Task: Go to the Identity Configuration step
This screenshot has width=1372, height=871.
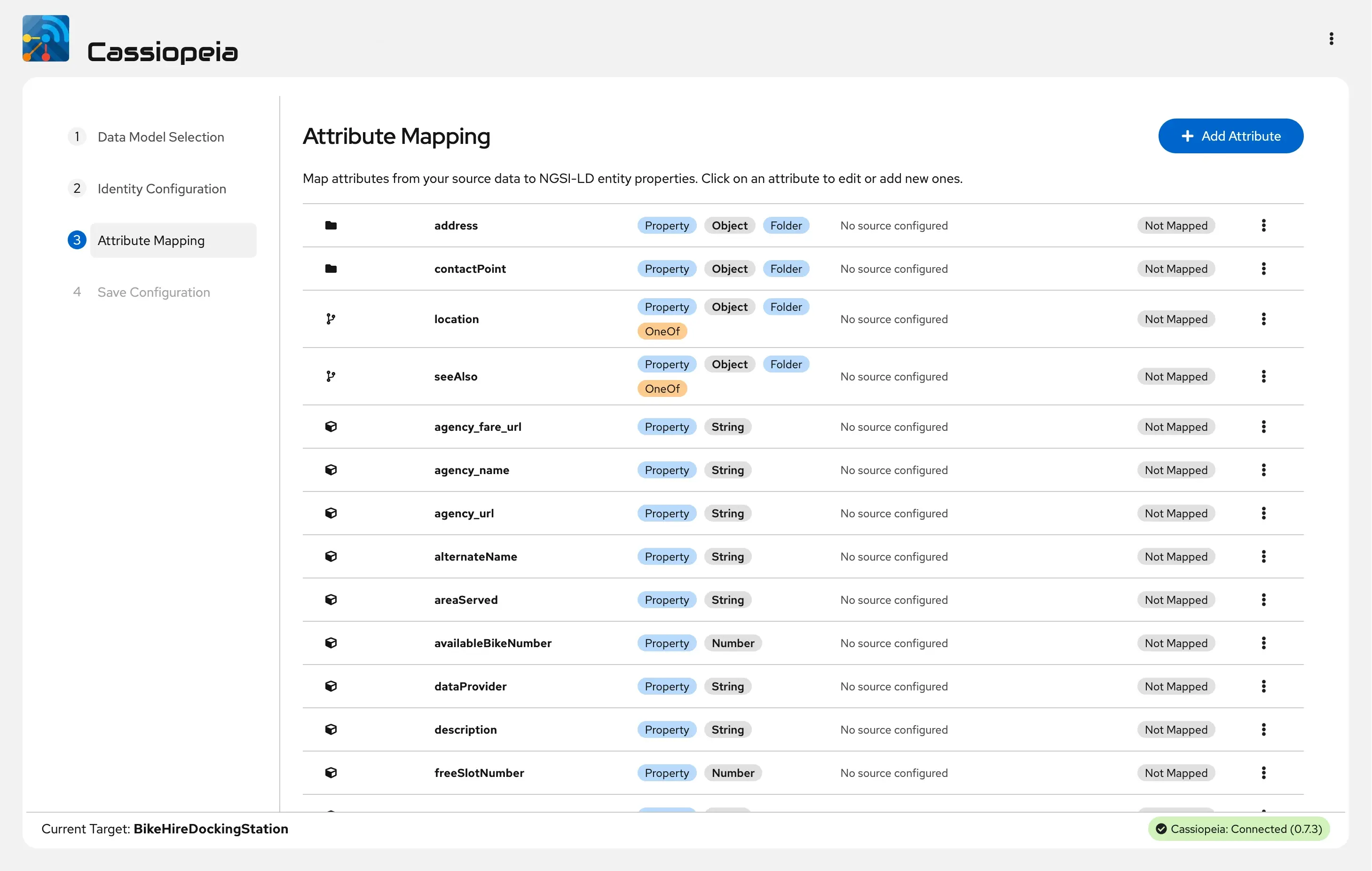Action: [161, 189]
